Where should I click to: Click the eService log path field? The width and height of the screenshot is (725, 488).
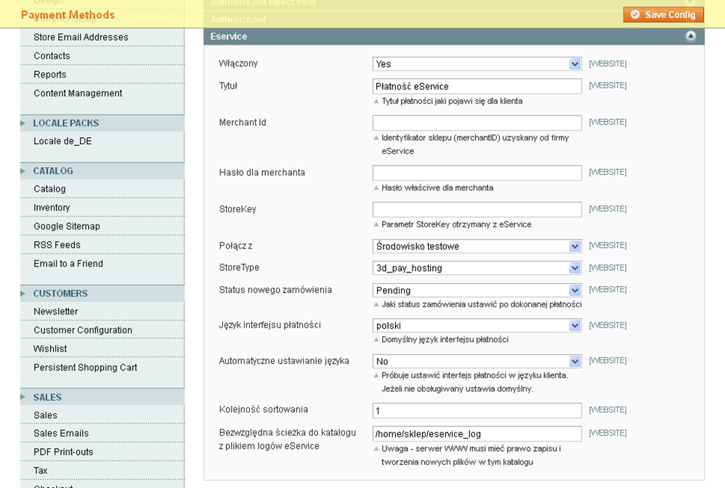(477, 434)
